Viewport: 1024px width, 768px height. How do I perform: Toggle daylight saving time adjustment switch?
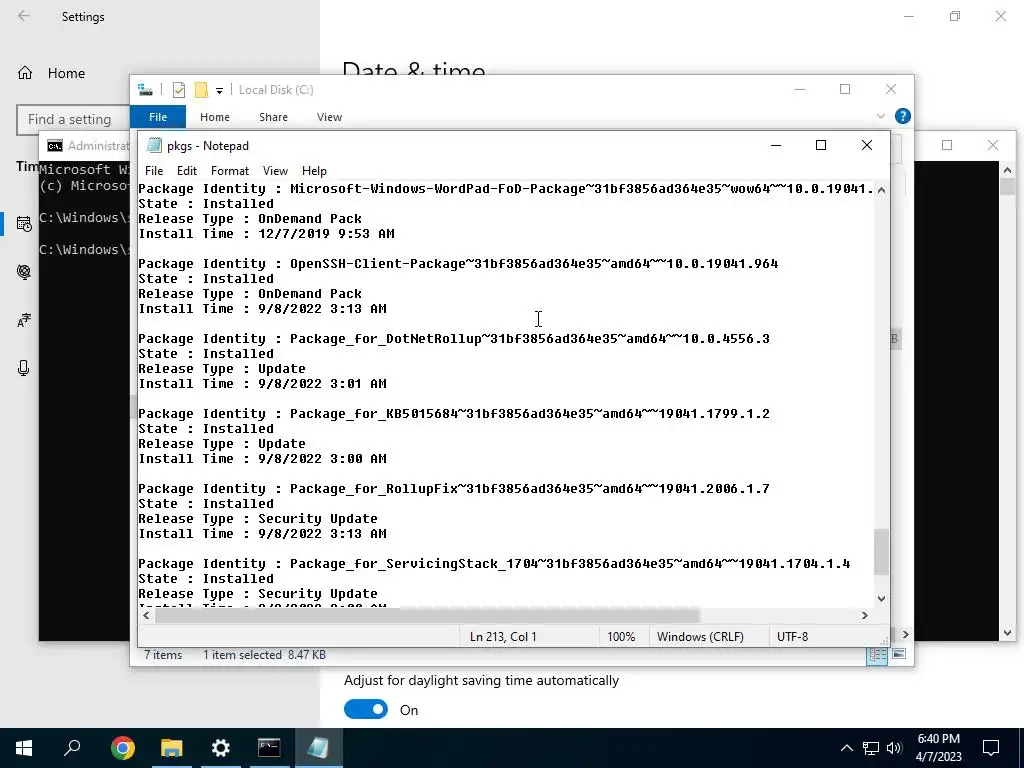pyautogui.click(x=366, y=709)
